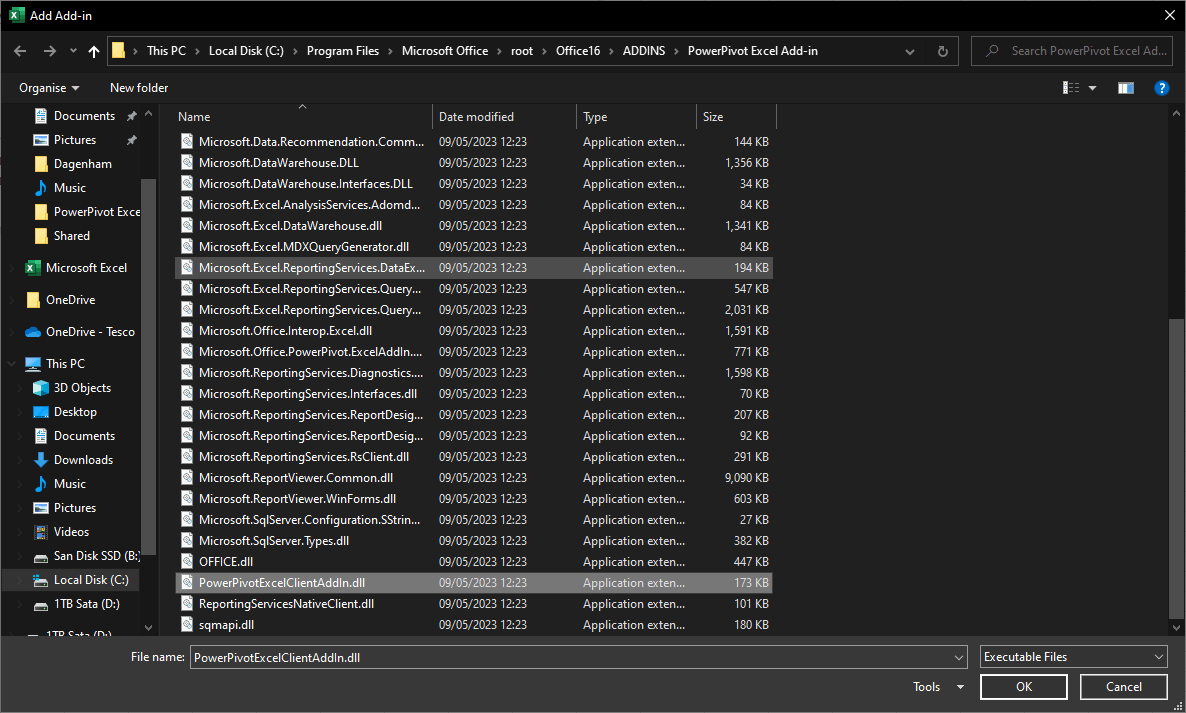Refresh the PowerPivot Excel Add-in folder

[942, 51]
